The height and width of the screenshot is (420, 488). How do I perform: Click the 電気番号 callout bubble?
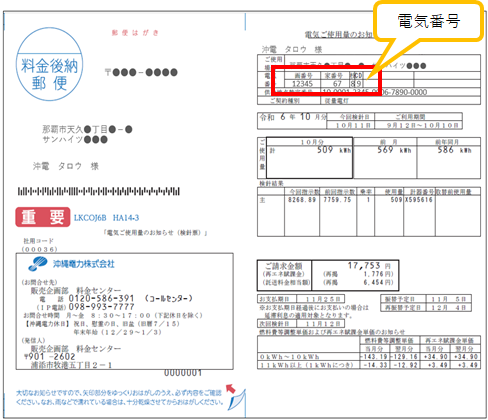[429, 21]
